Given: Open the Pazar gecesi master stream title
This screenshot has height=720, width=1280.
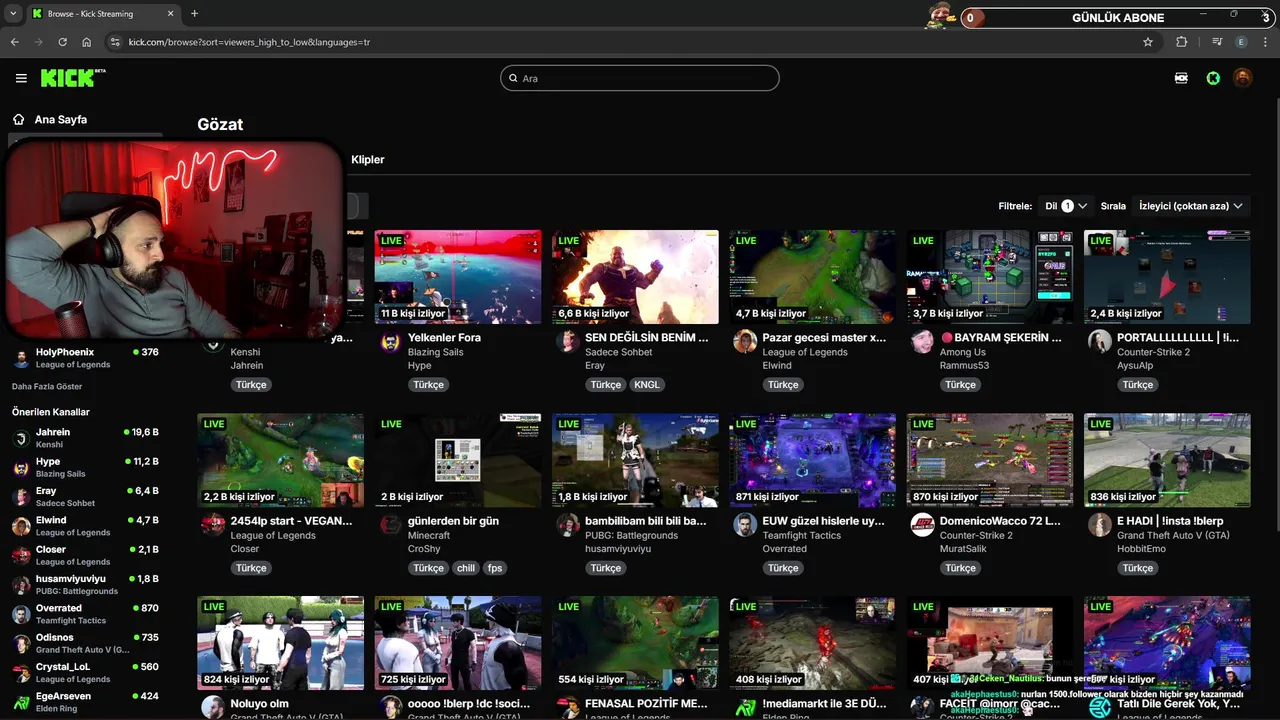Looking at the screenshot, I should coord(824,337).
